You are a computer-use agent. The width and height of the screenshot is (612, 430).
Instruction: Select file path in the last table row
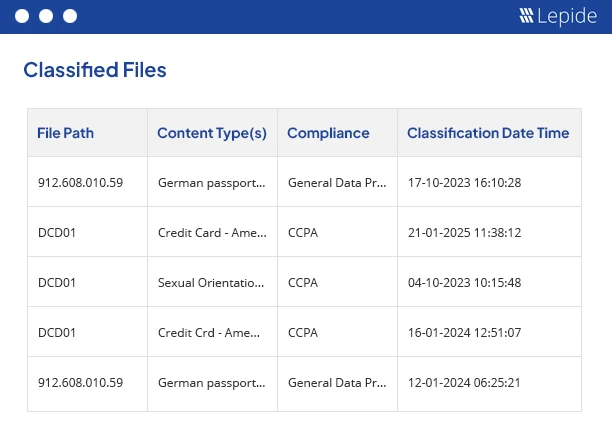click(80, 383)
